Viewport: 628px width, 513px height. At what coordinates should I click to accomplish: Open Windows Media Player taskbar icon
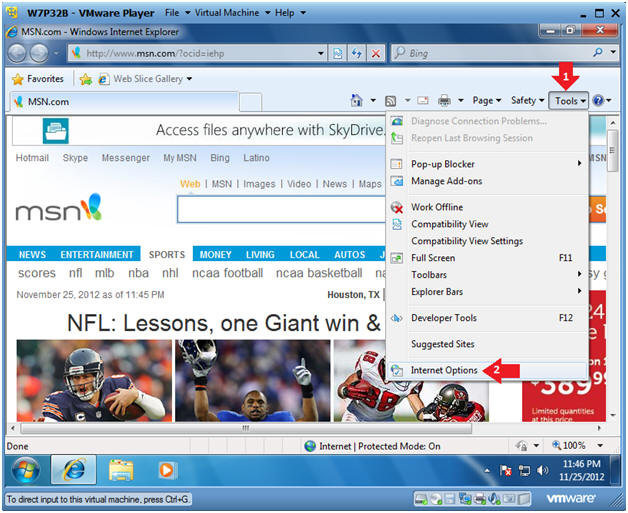(166, 470)
